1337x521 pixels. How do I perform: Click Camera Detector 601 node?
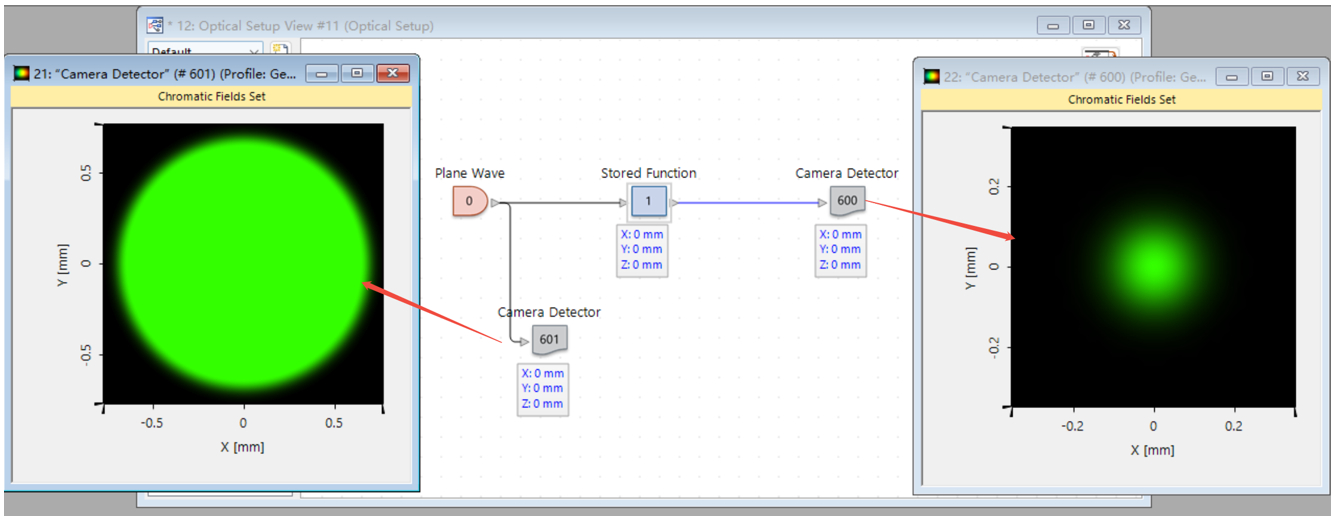coord(549,340)
